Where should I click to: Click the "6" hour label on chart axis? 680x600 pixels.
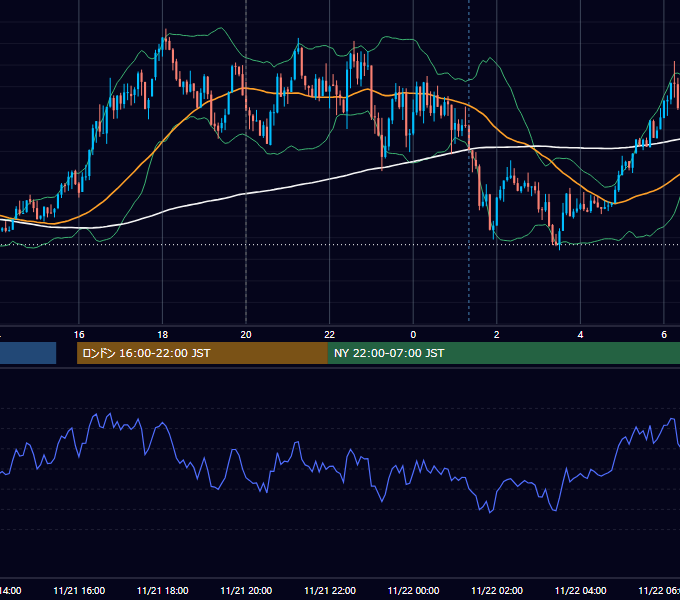(x=664, y=335)
